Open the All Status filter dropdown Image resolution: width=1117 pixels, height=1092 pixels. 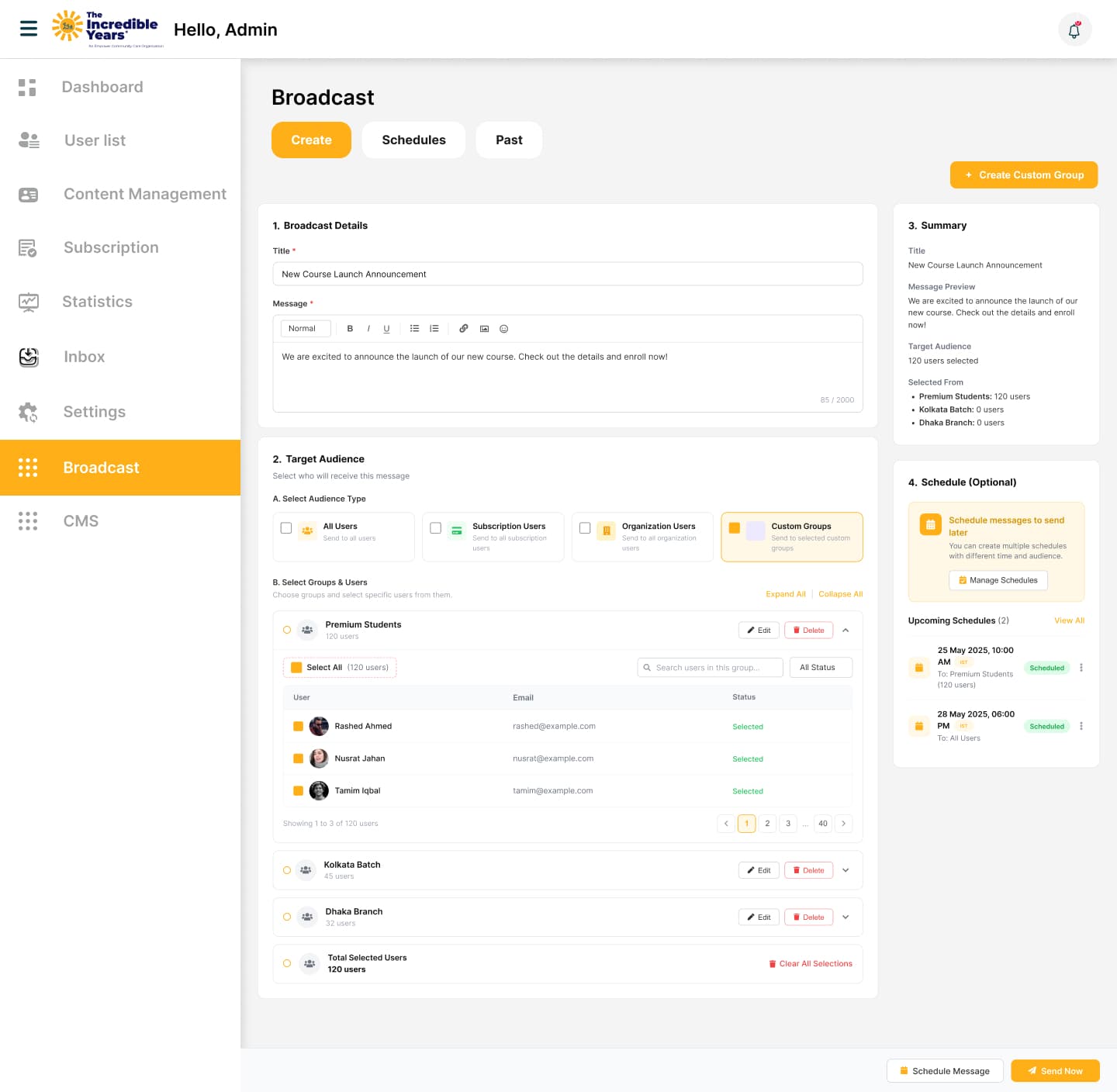pyautogui.click(x=821, y=668)
